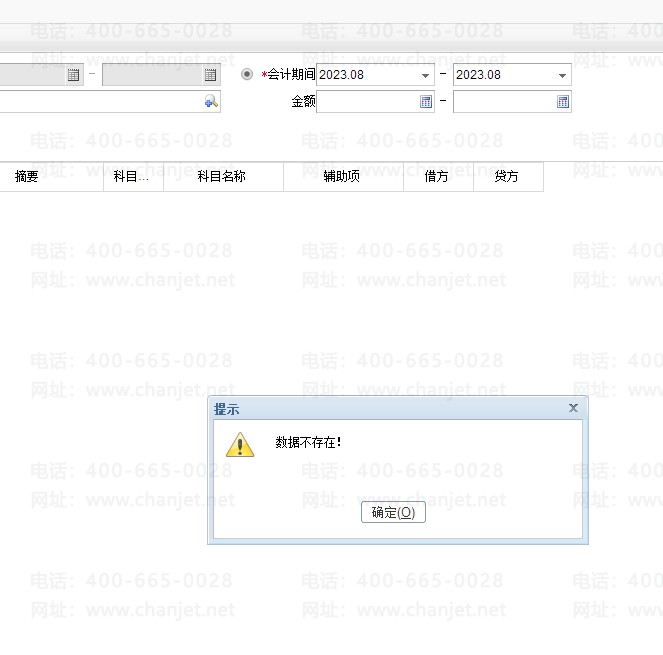Click the 摘要 column header
Image resolution: width=663 pixels, height=655 pixels.
(x=52, y=176)
